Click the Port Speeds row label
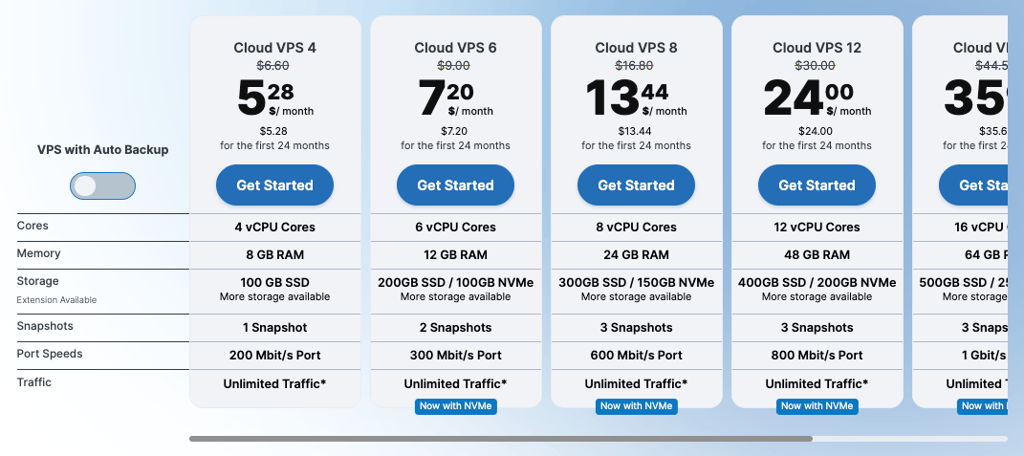Screen dimensions: 1024x456 coord(50,354)
